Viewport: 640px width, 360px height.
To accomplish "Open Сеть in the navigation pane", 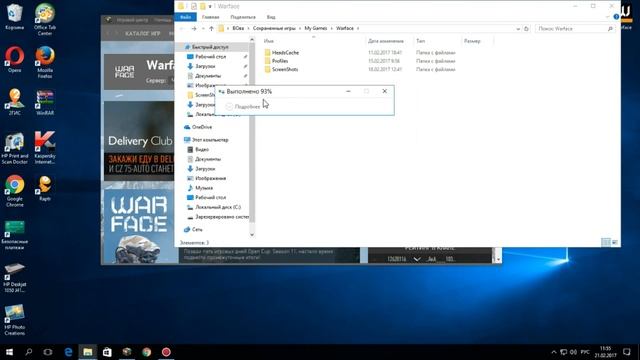I will pos(197,229).
